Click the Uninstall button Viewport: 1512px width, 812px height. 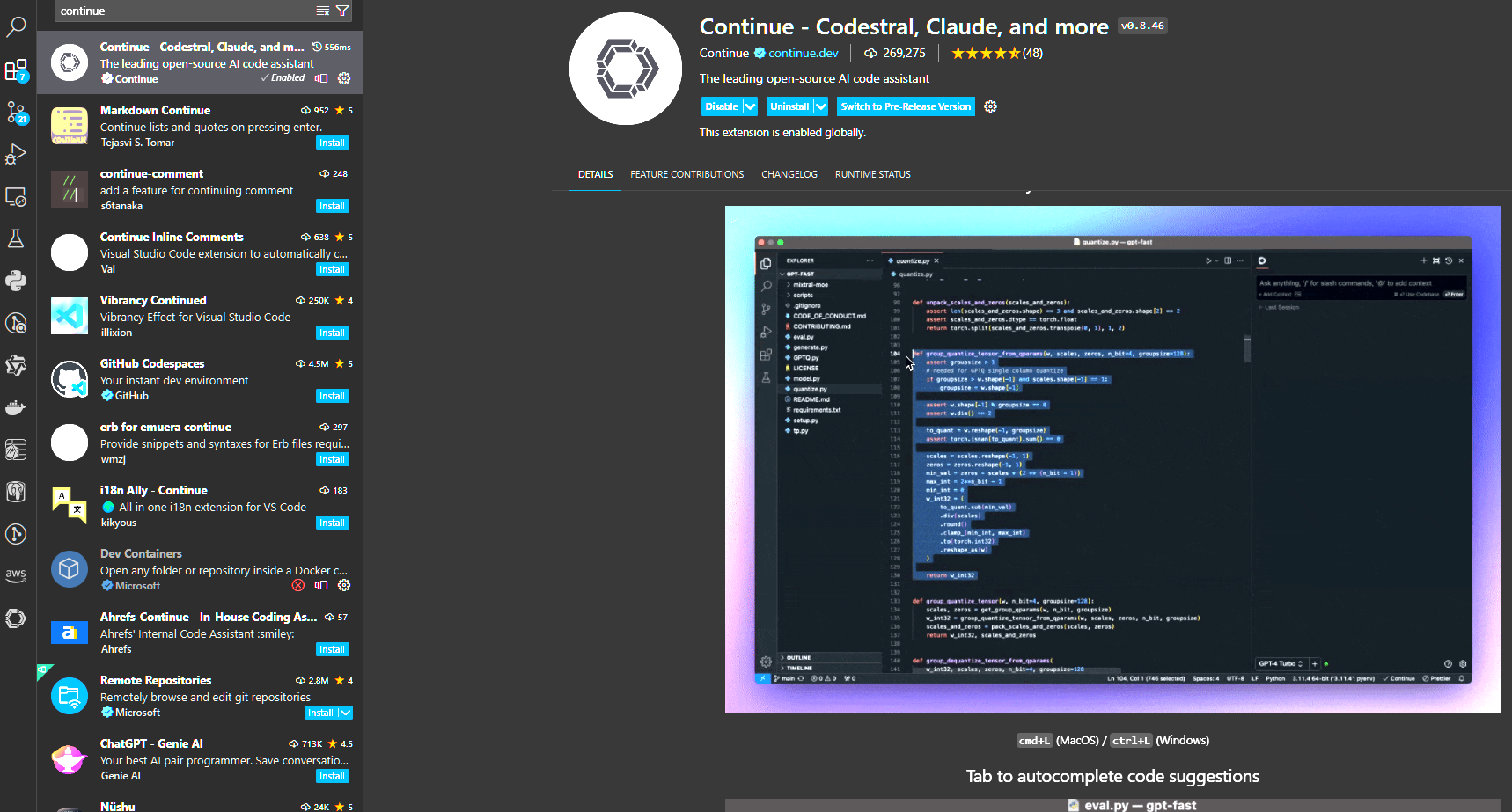click(789, 106)
